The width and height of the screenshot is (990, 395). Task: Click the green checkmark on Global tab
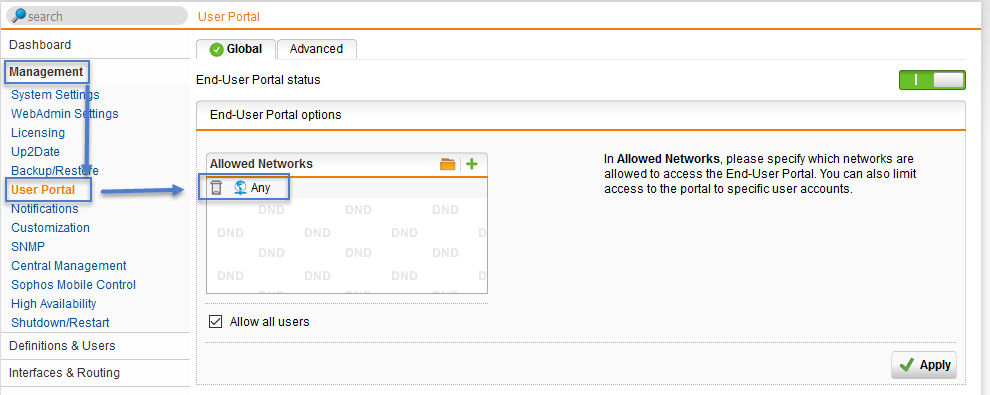(217, 49)
